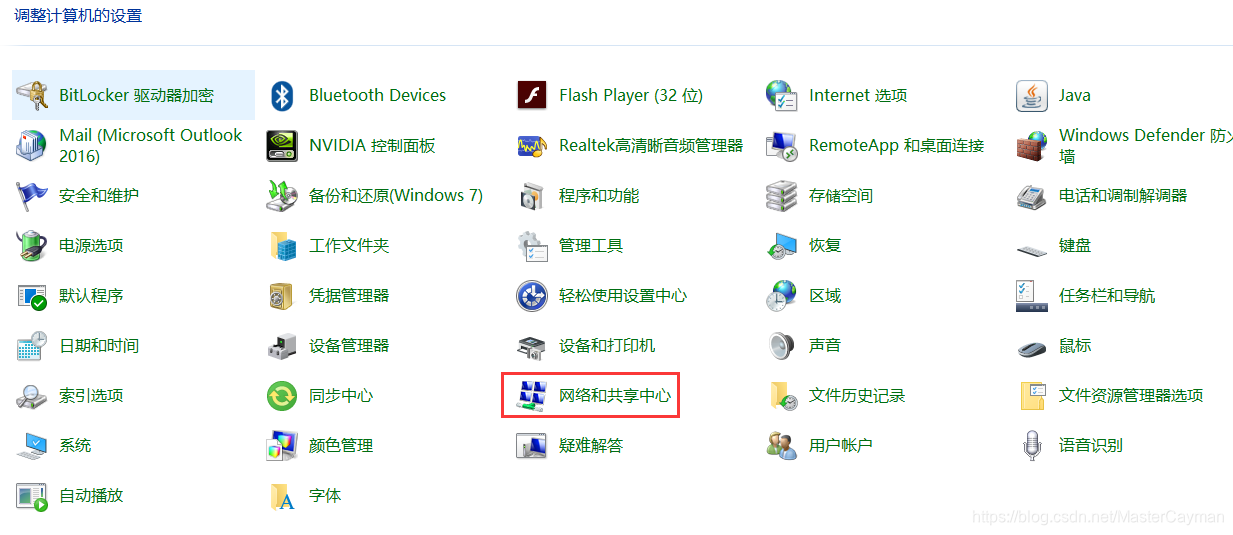This screenshot has height=535, width=1233.
Task: Open the 自动播放 icon
Action: point(32,496)
